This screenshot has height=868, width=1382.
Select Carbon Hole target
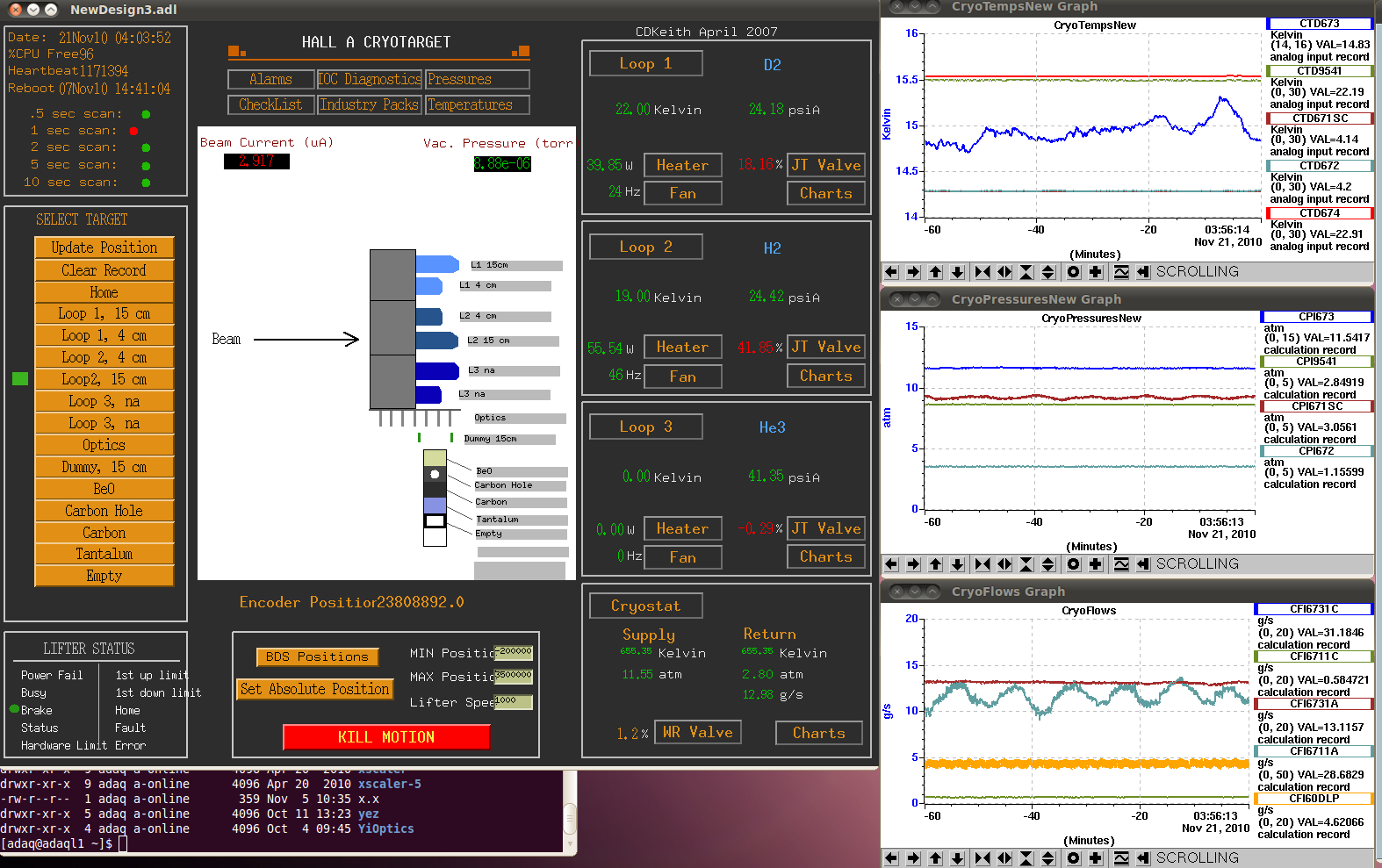click(x=104, y=512)
